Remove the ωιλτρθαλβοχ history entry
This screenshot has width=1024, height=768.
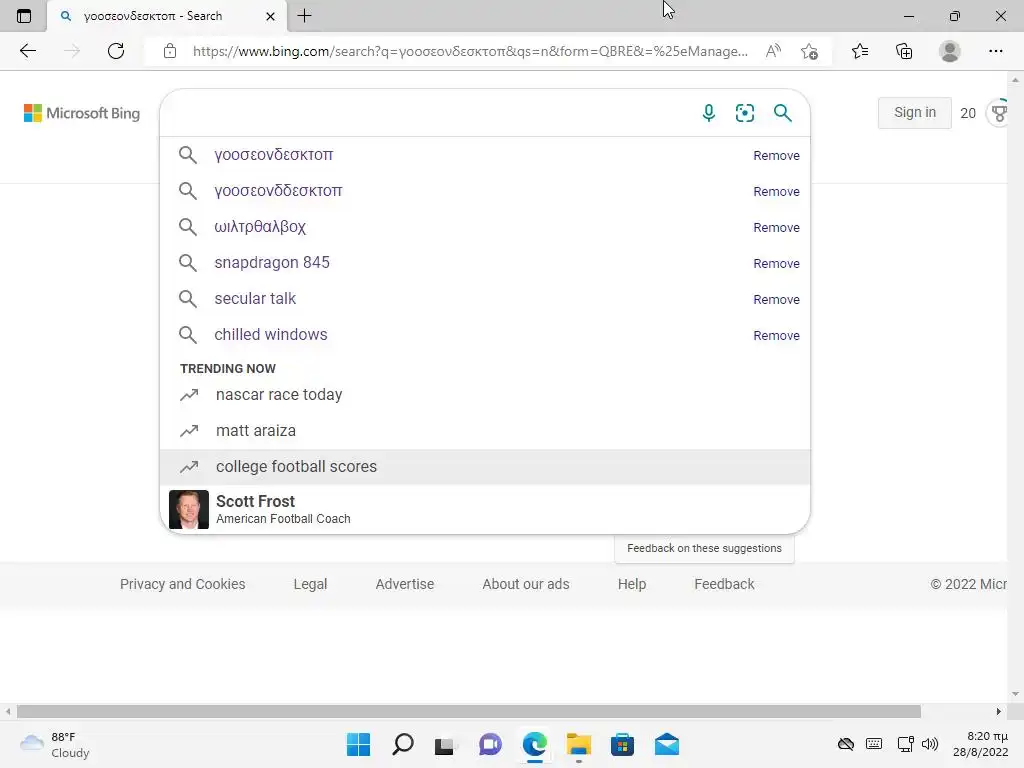(776, 227)
